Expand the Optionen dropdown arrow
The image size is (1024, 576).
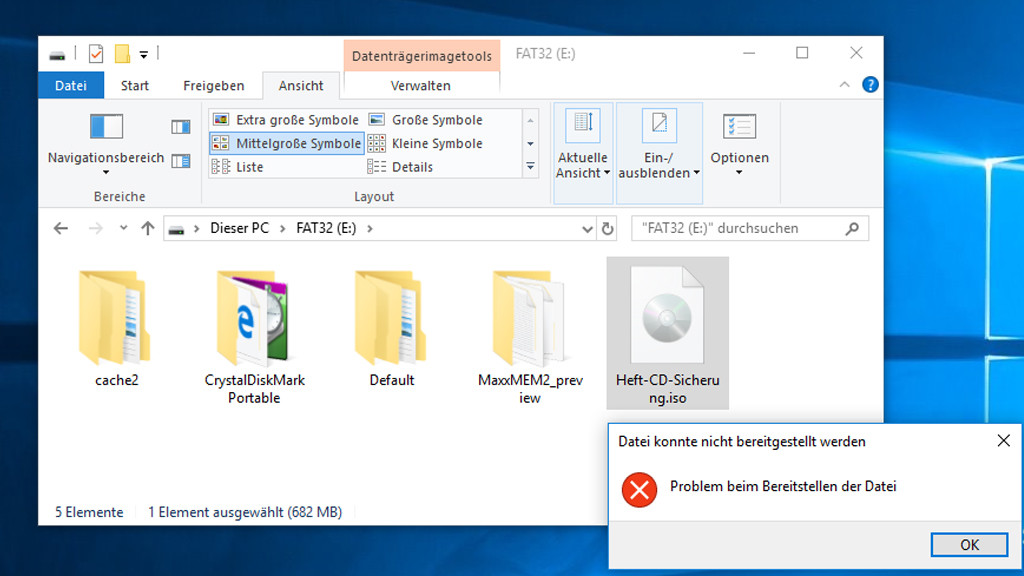tap(739, 173)
